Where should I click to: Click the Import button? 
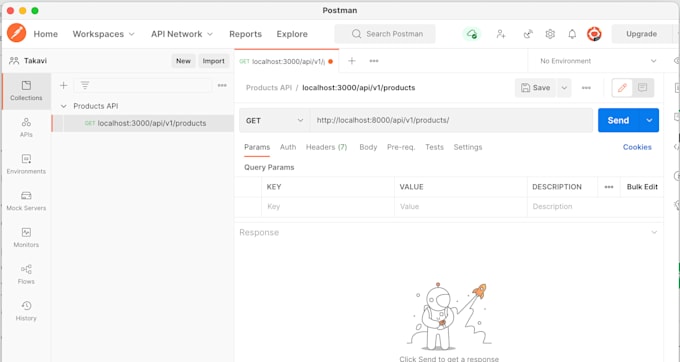pos(213,61)
